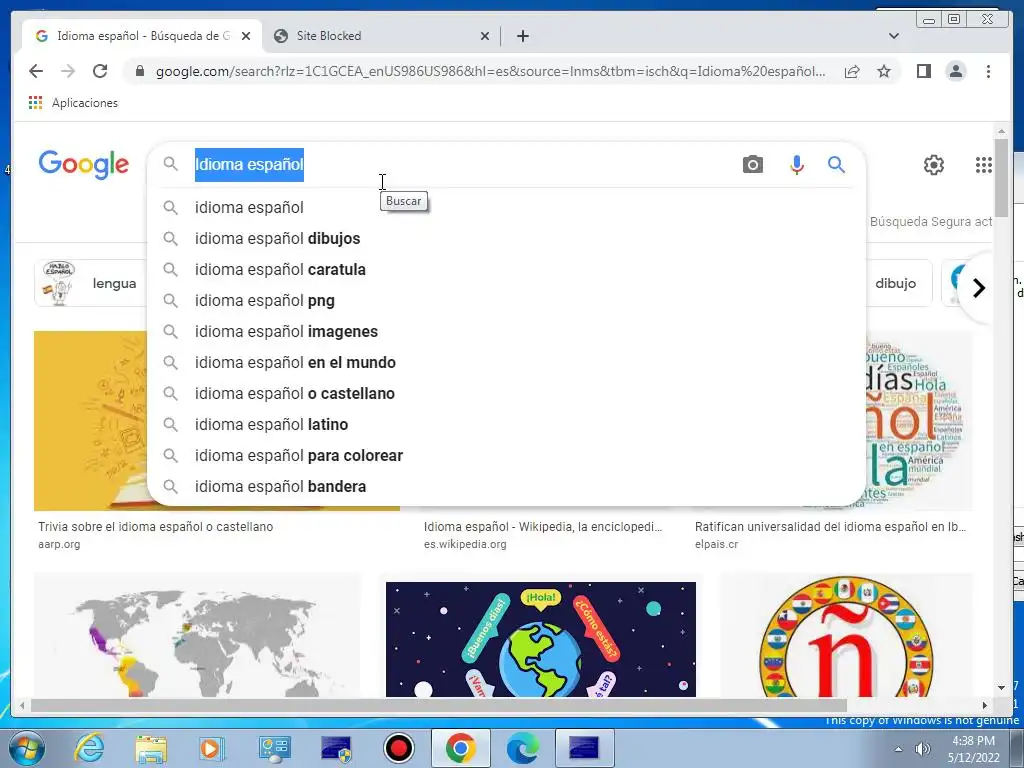Open aarp.org trivia result caption
Screen dimensions: 1024x768
(155, 527)
